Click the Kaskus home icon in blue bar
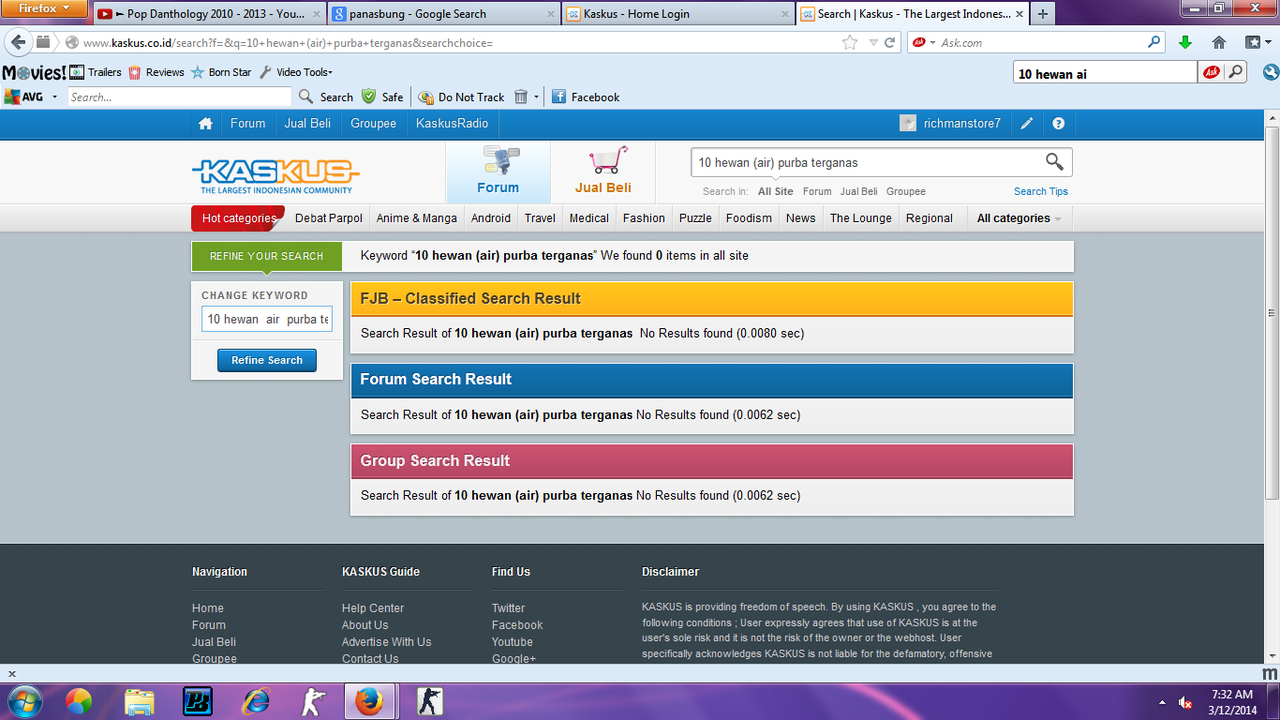 click(x=206, y=124)
